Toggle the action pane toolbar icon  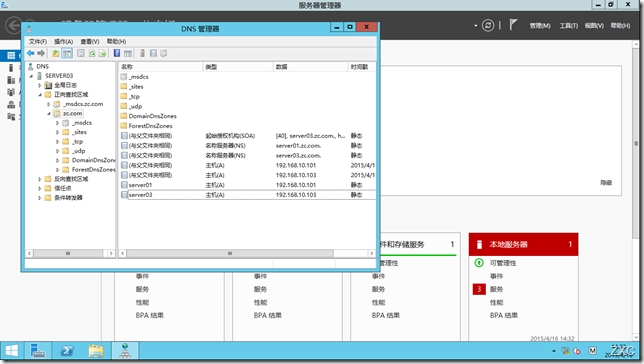pyautogui.click(x=128, y=53)
